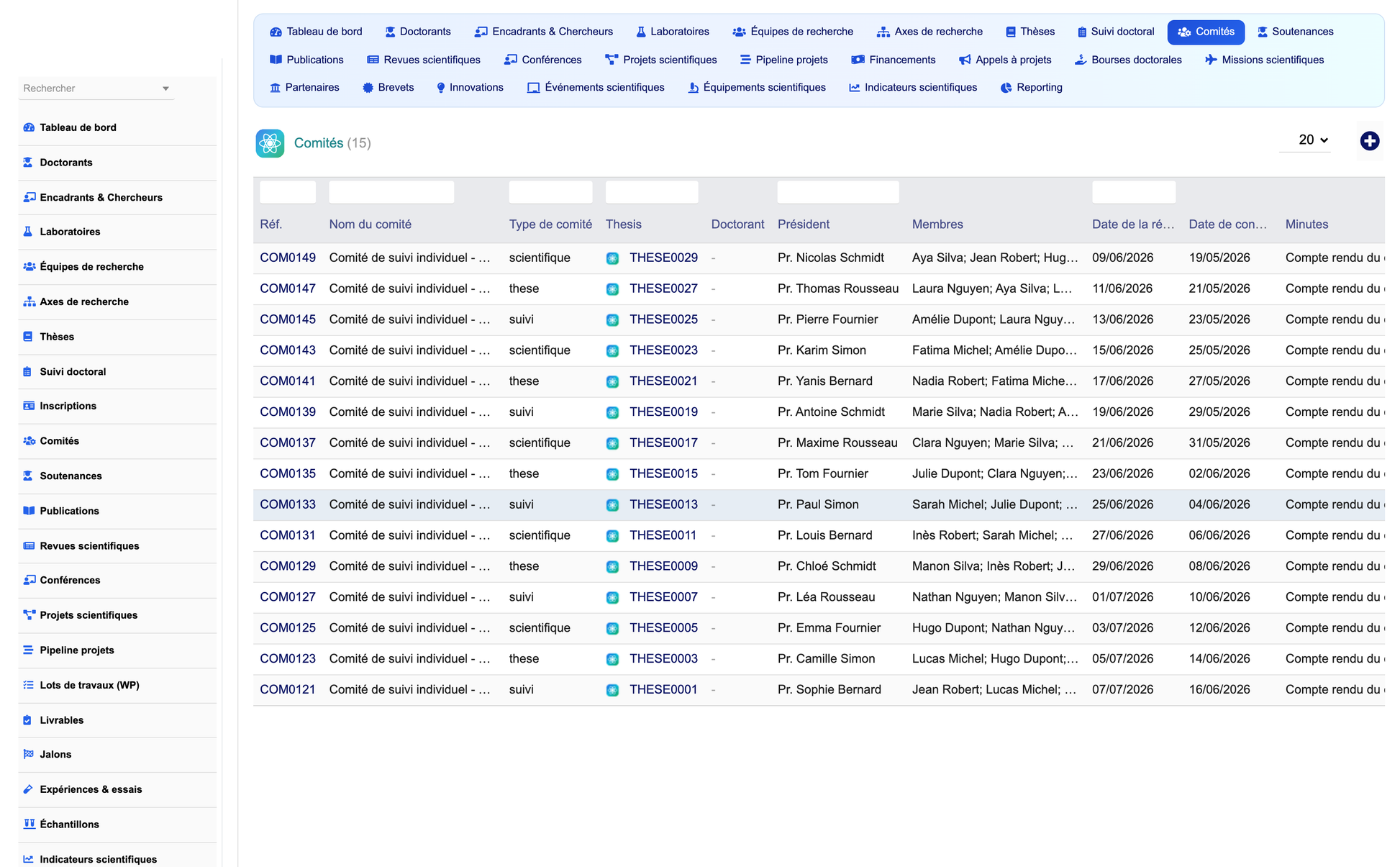Click the Axes de recherche sidebar icon

(x=29, y=301)
